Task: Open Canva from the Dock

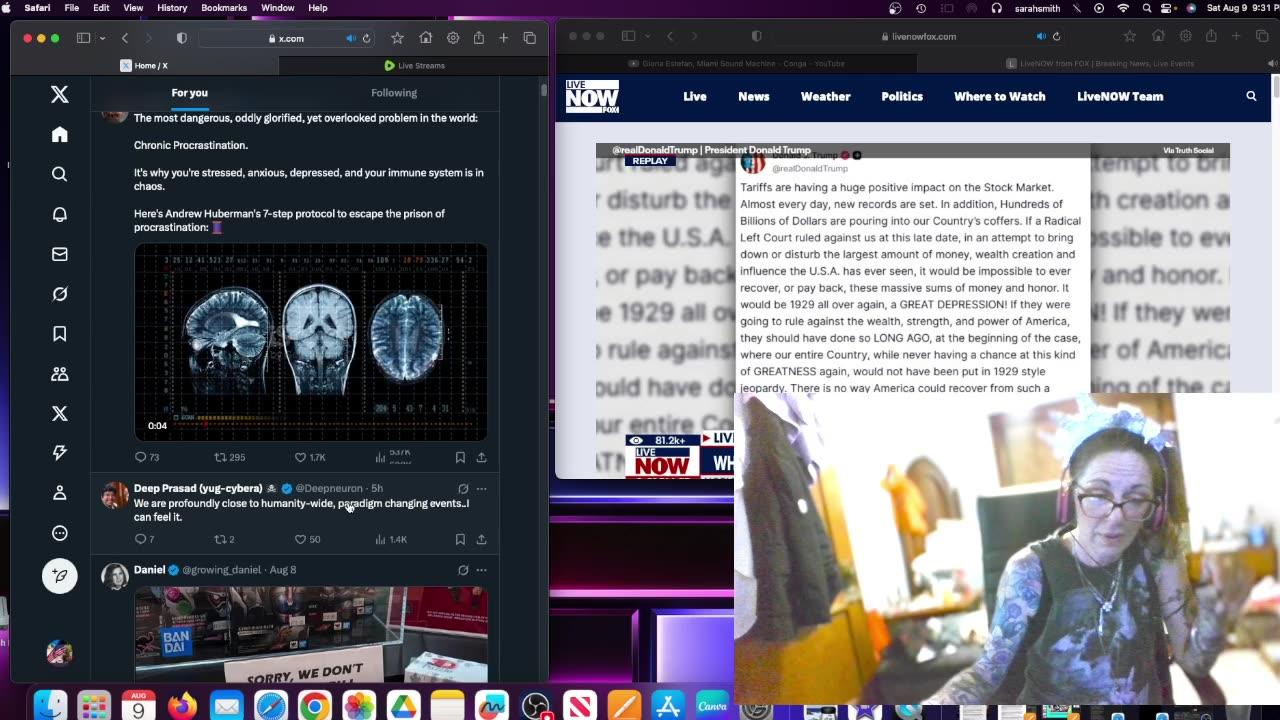Action: click(712, 706)
